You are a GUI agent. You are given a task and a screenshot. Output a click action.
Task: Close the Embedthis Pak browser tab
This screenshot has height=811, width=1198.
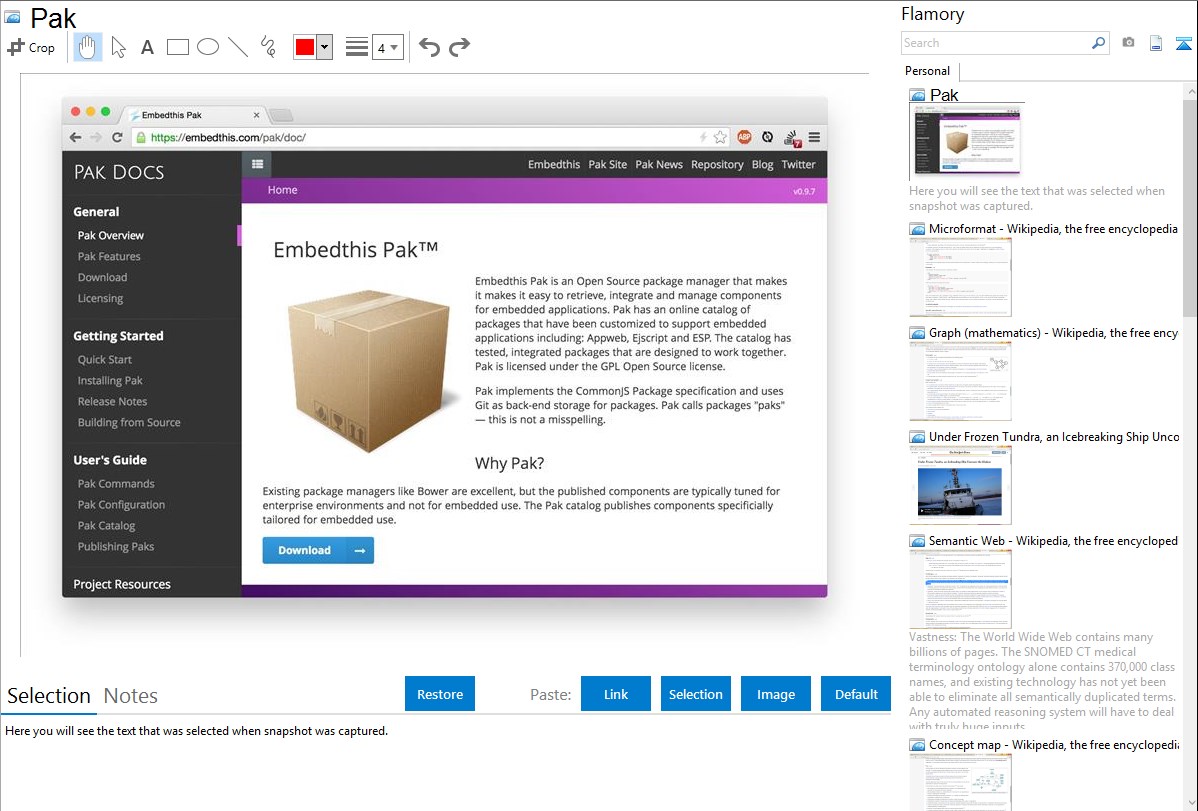257,115
